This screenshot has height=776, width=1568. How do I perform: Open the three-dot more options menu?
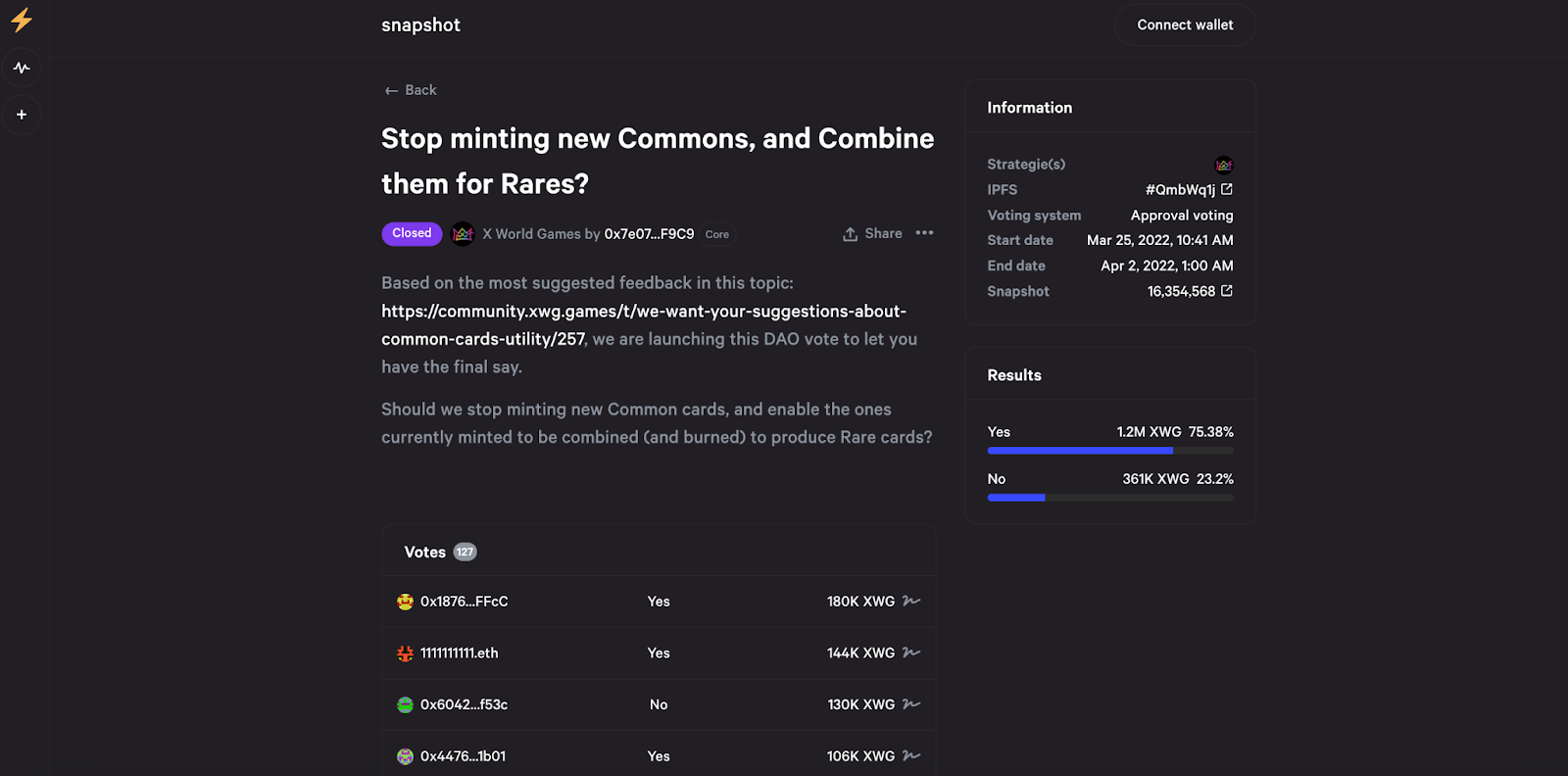click(924, 233)
